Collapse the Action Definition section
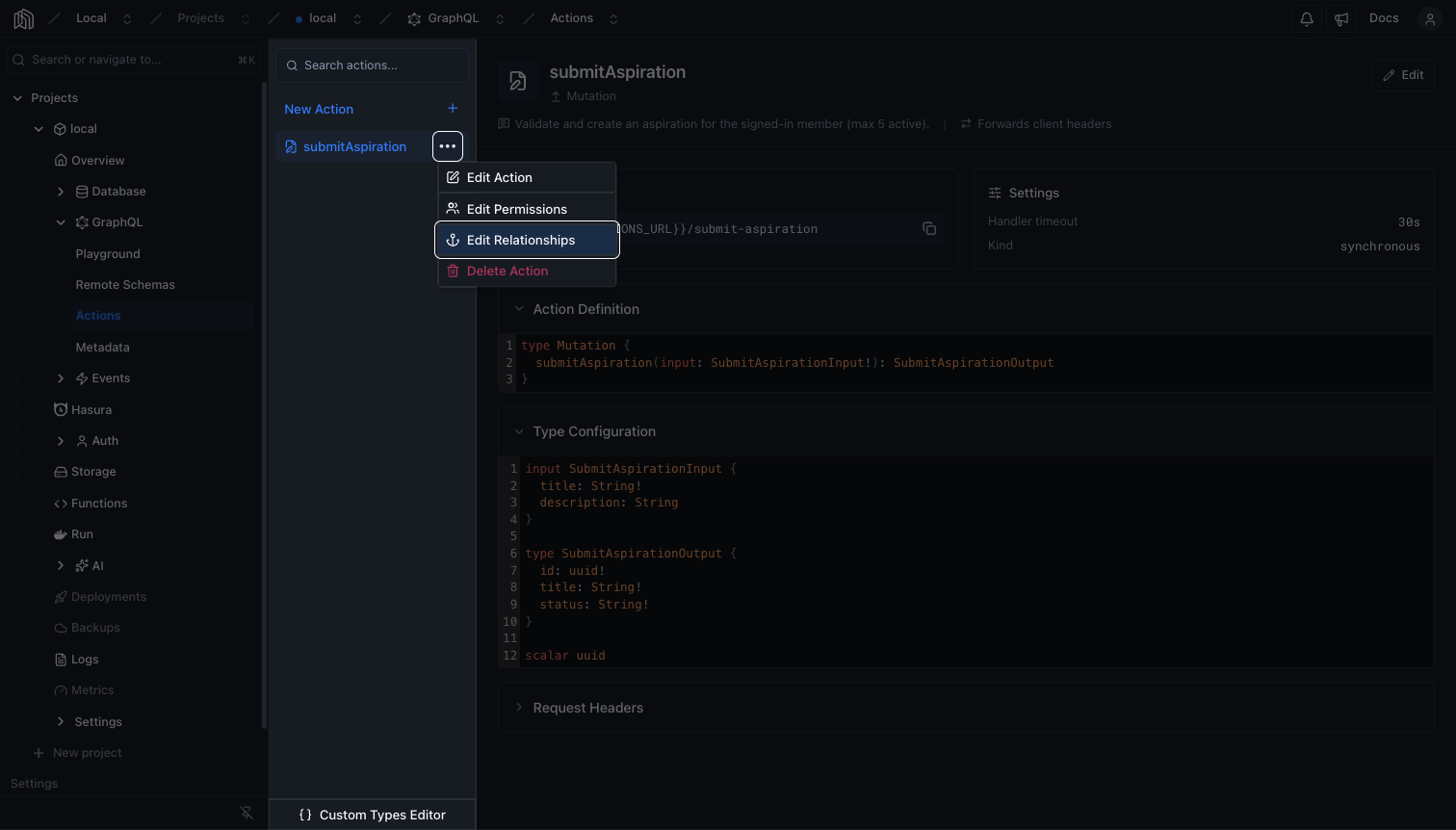1456x830 pixels. 519,309
